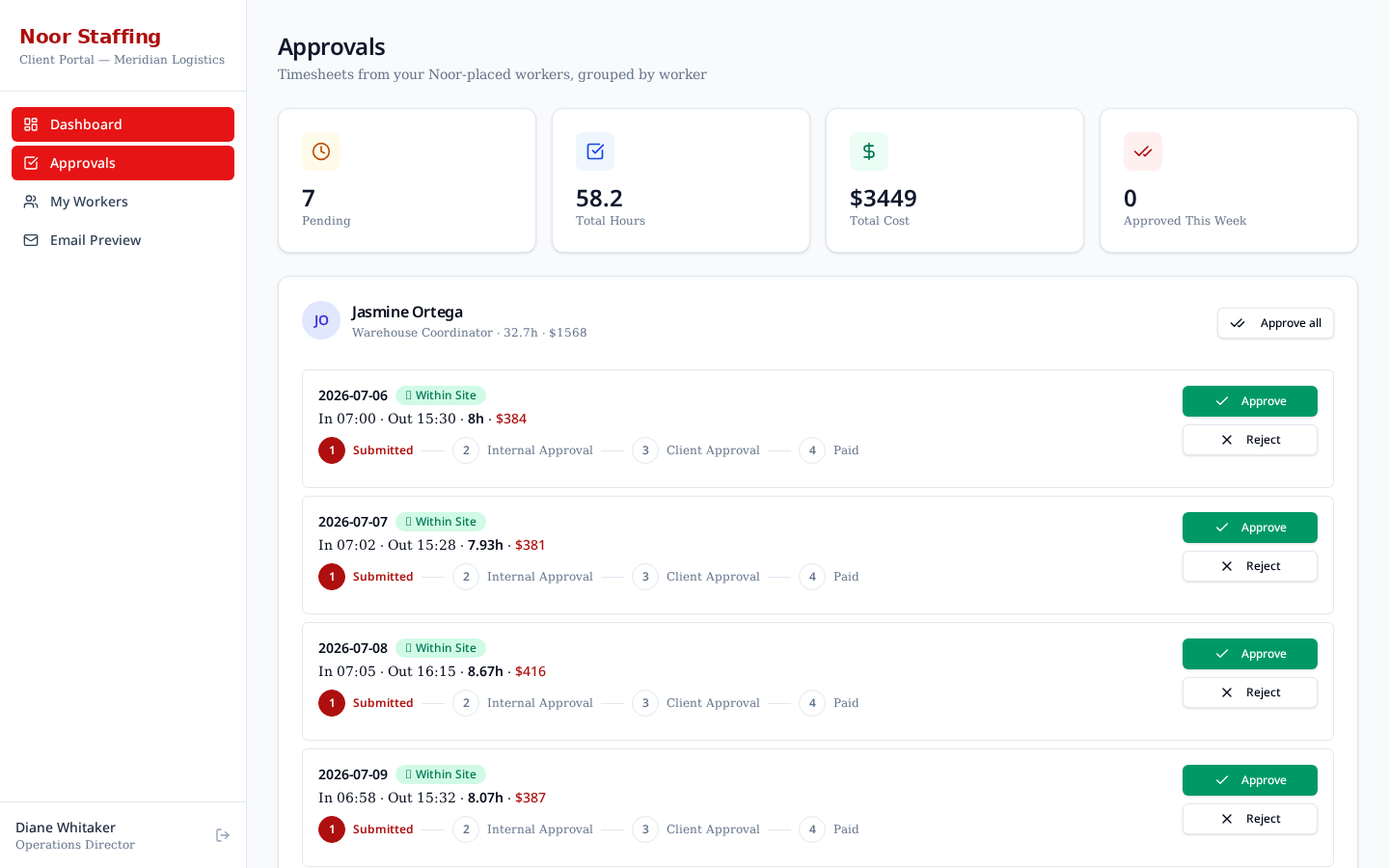Screen dimensions: 1389x868
Task: Reject the 2026-07-07 timesheet
Action: (x=1250, y=566)
